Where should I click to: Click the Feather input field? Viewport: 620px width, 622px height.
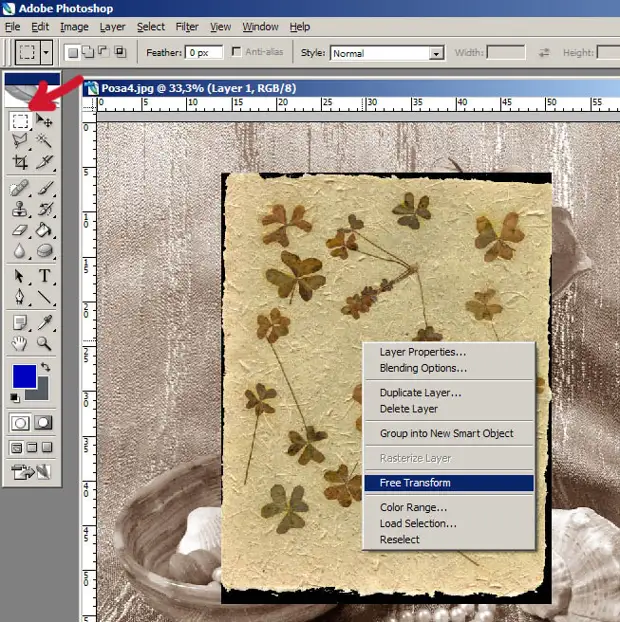tap(205, 53)
